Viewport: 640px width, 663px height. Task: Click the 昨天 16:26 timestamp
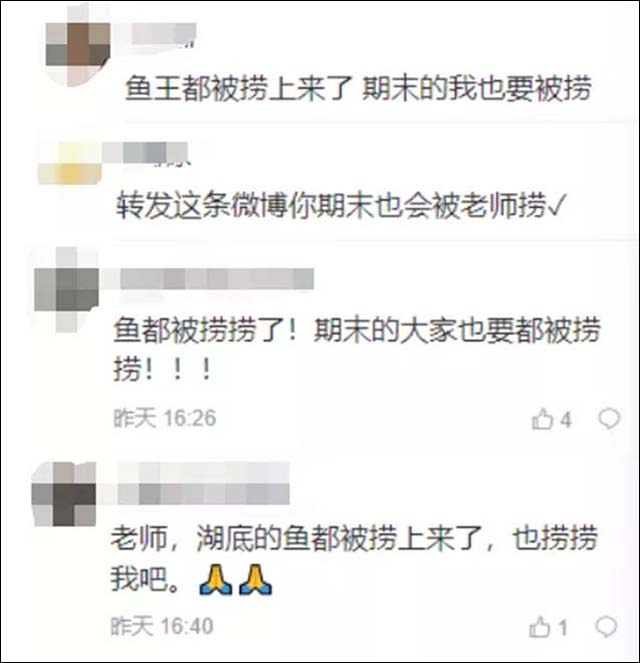(165, 418)
